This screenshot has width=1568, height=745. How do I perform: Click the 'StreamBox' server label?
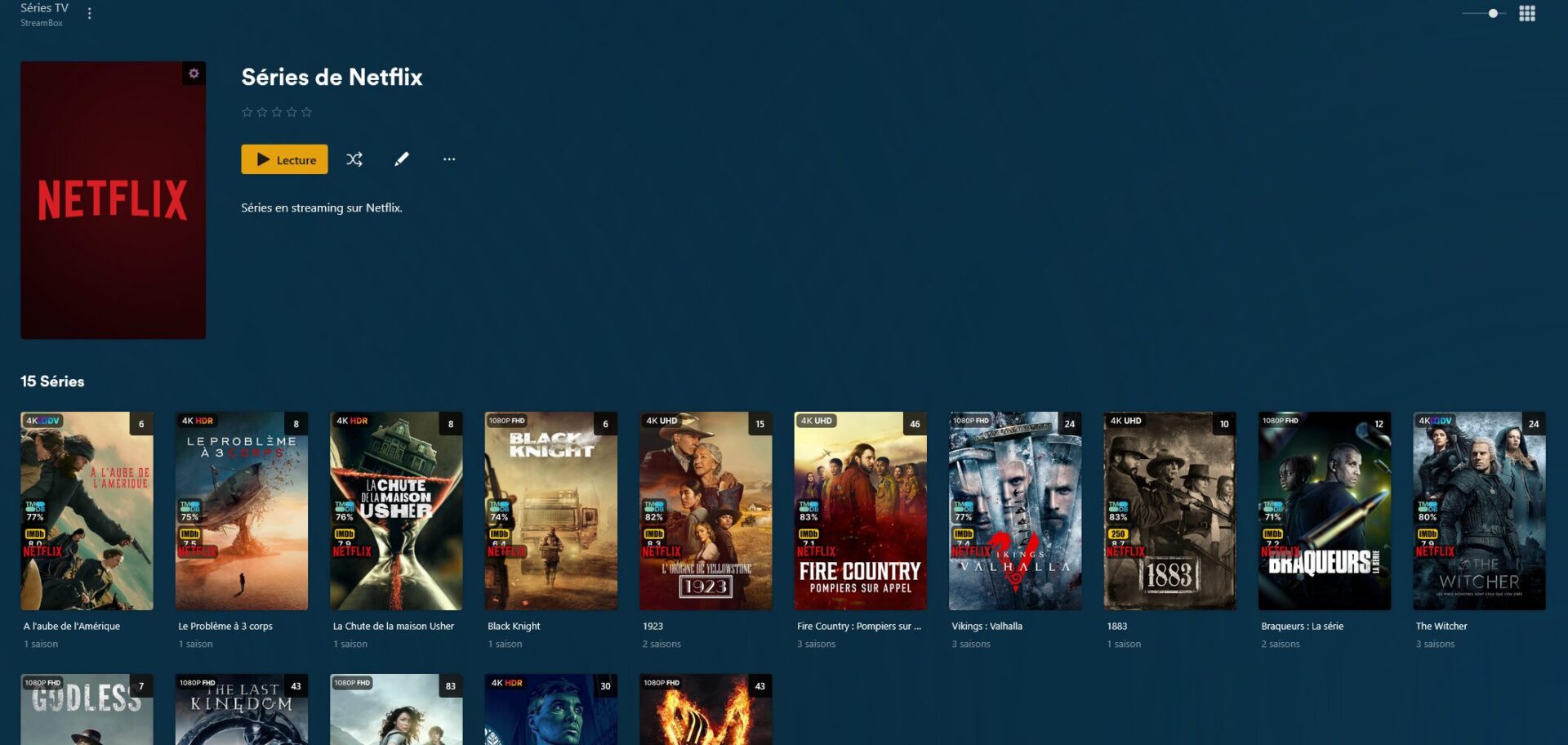tap(42, 23)
